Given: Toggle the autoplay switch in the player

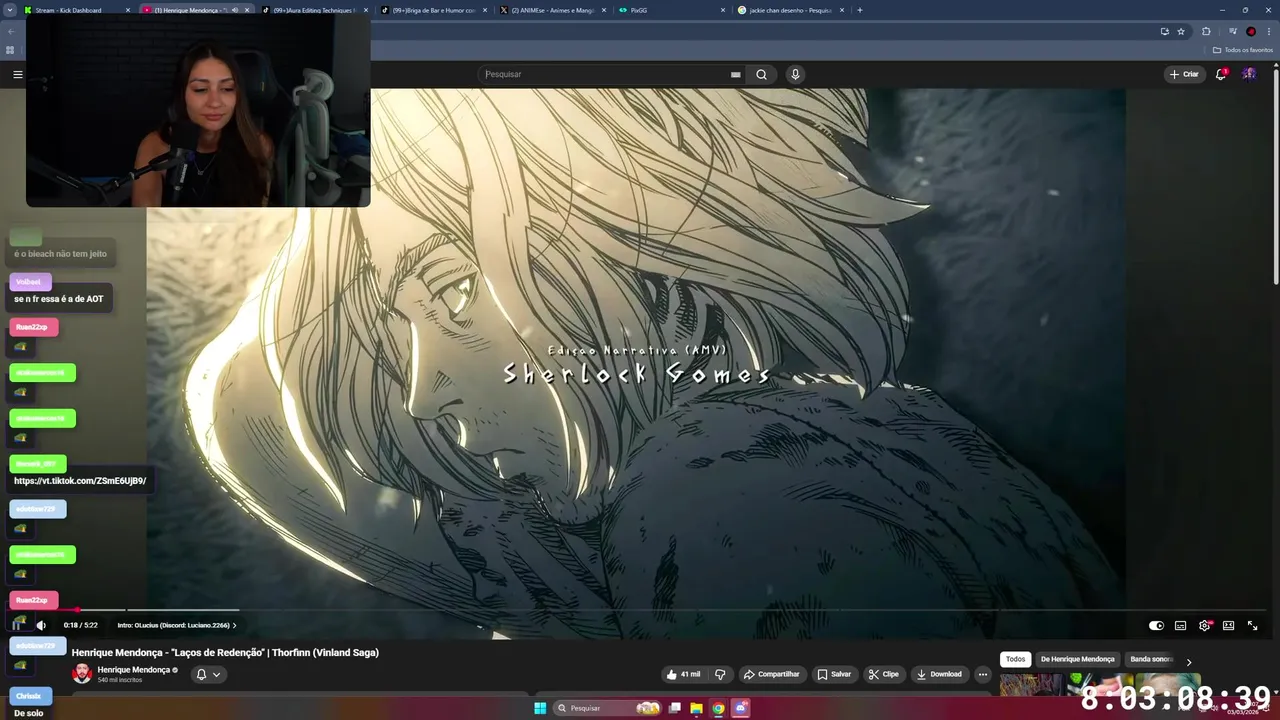Looking at the screenshot, I should (1156, 625).
